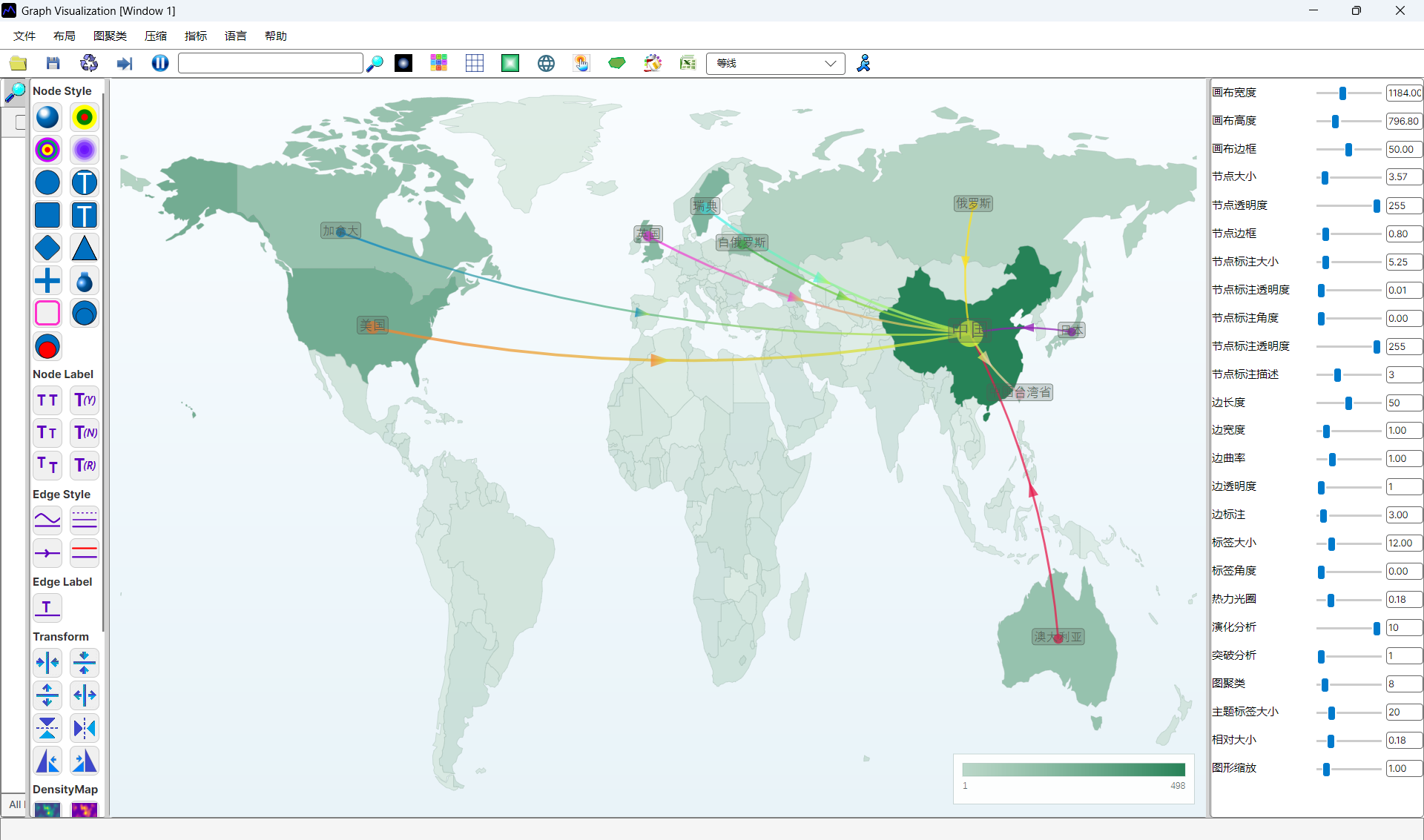Open the 等线 font dropdown
Image resolution: width=1424 pixels, height=840 pixels.
click(775, 64)
